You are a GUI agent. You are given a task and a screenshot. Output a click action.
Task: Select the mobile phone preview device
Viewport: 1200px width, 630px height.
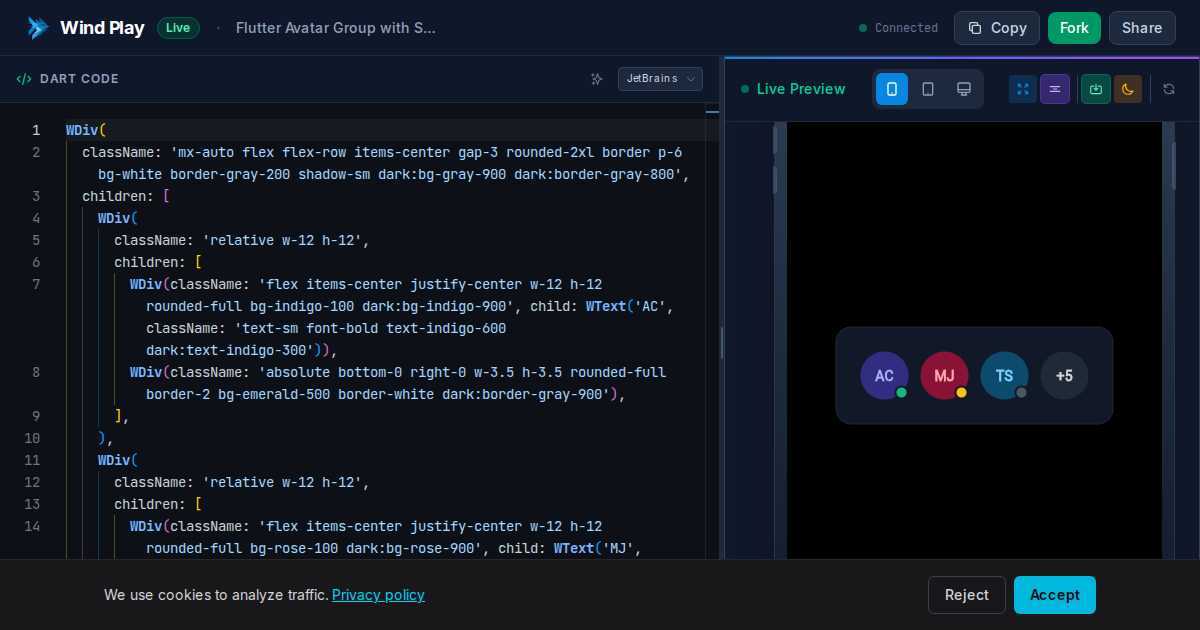click(x=892, y=89)
